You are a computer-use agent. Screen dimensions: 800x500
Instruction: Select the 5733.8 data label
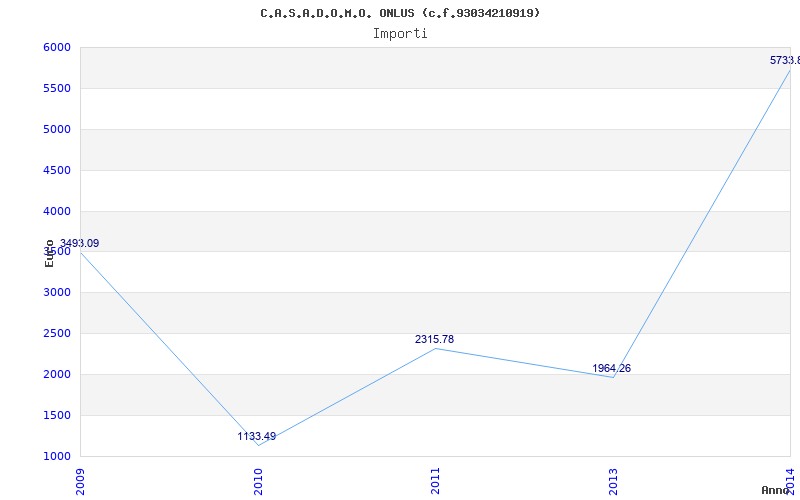click(x=785, y=60)
